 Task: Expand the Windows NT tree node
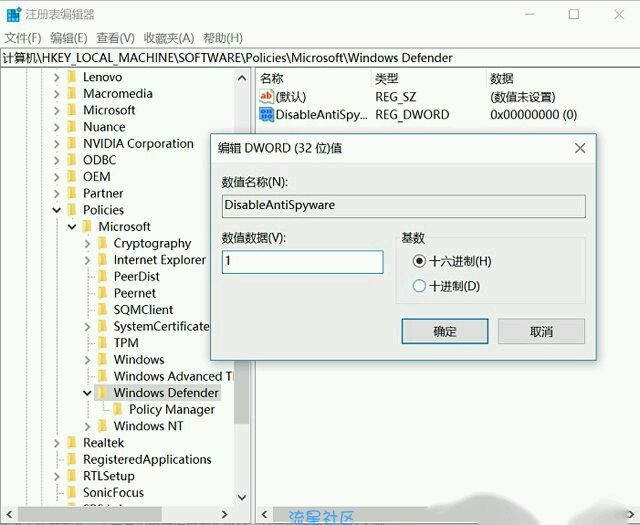(87, 427)
